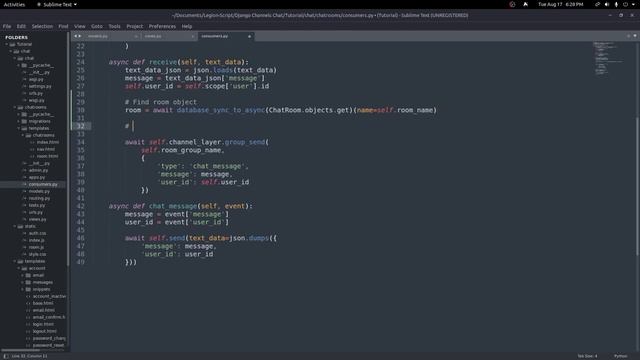Click the editor vertical scrollbar
640x360 pixels.
[x=637, y=186]
